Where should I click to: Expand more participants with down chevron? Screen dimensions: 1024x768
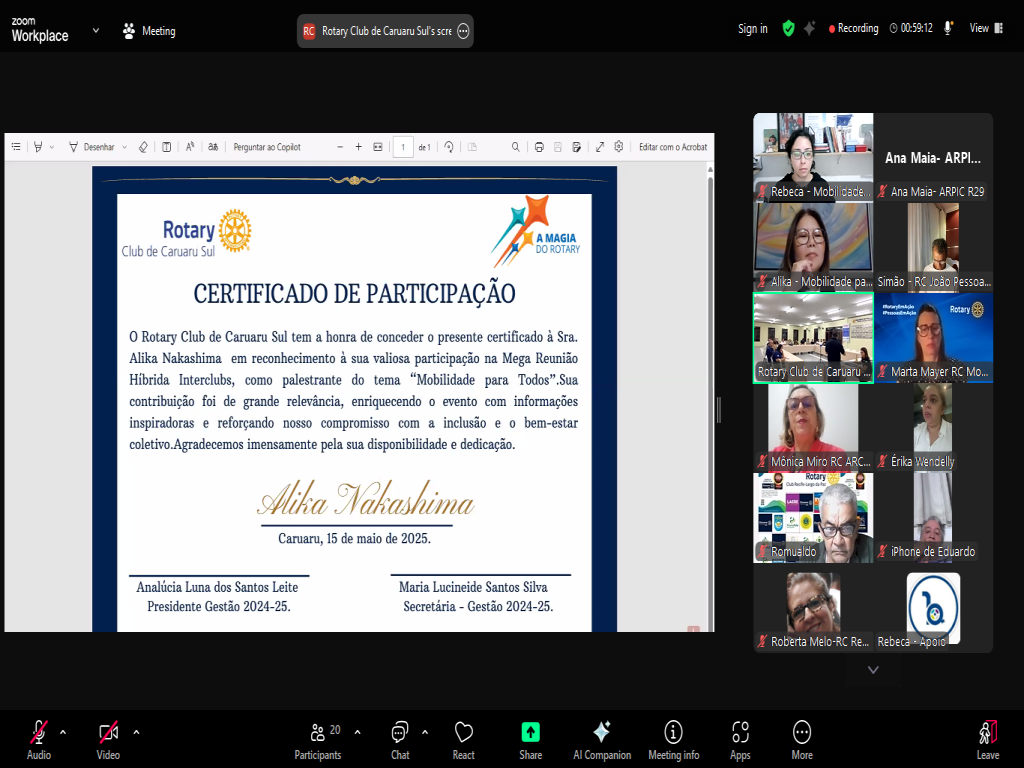873,670
